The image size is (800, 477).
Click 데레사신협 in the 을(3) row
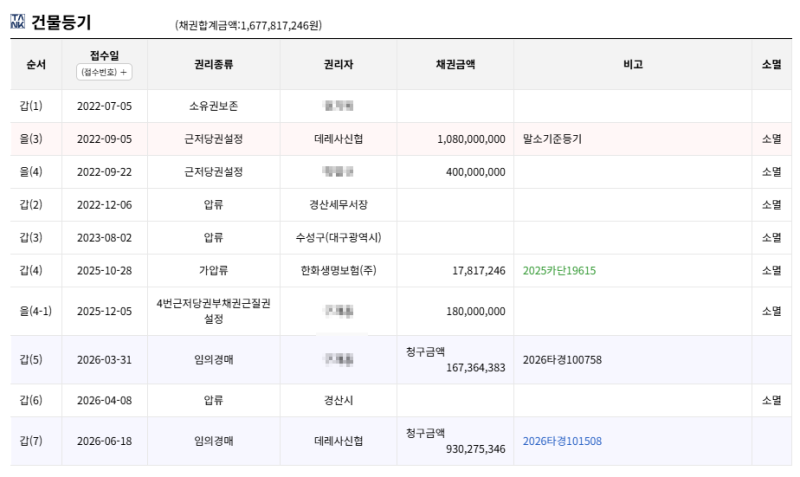tap(339, 139)
